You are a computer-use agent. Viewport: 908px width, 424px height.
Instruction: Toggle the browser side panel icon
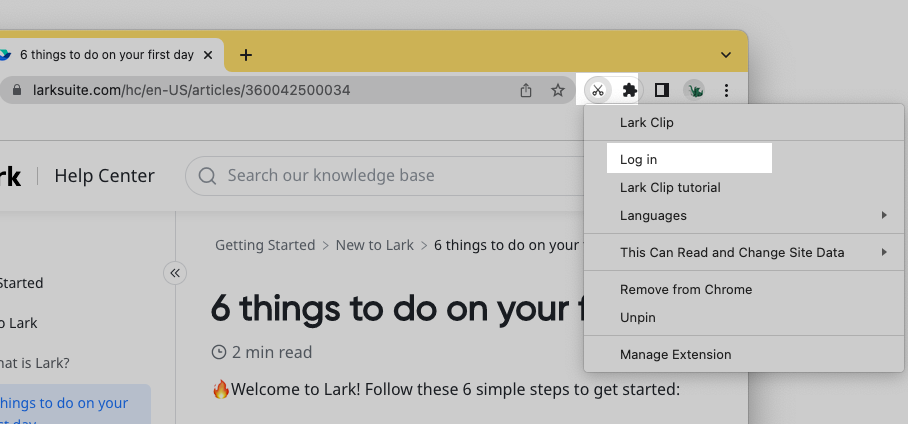[662, 90]
